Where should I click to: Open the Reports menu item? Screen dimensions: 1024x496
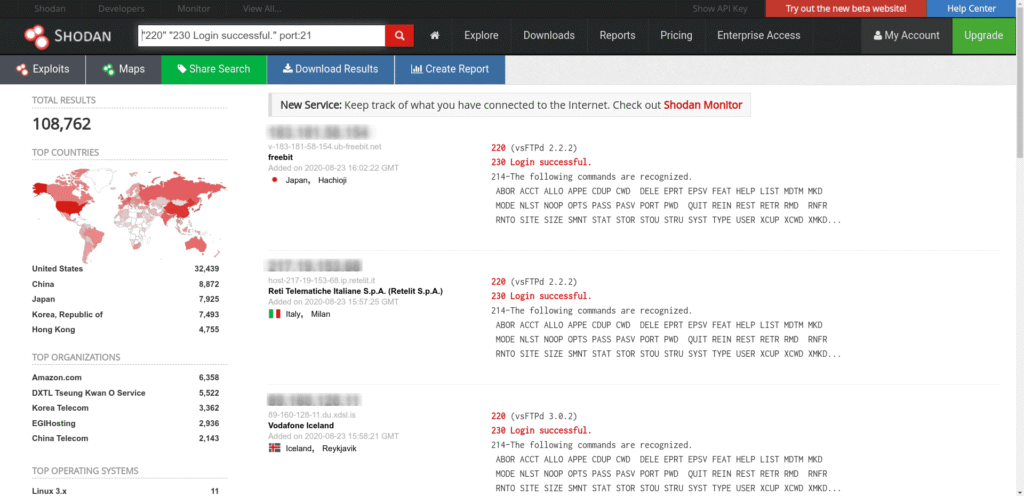pyautogui.click(x=617, y=36)
